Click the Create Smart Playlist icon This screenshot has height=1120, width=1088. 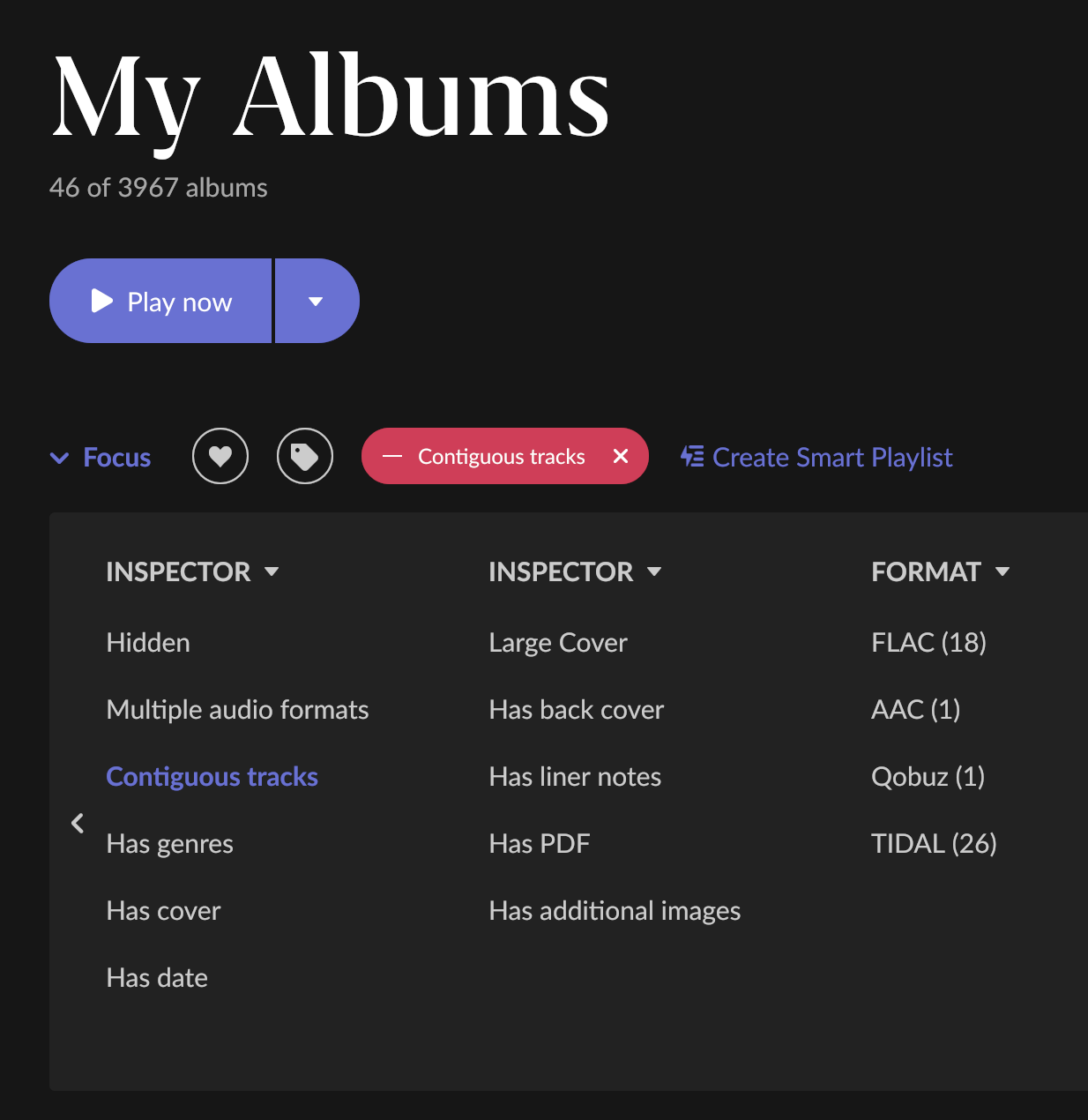click(x=692, y=457)
